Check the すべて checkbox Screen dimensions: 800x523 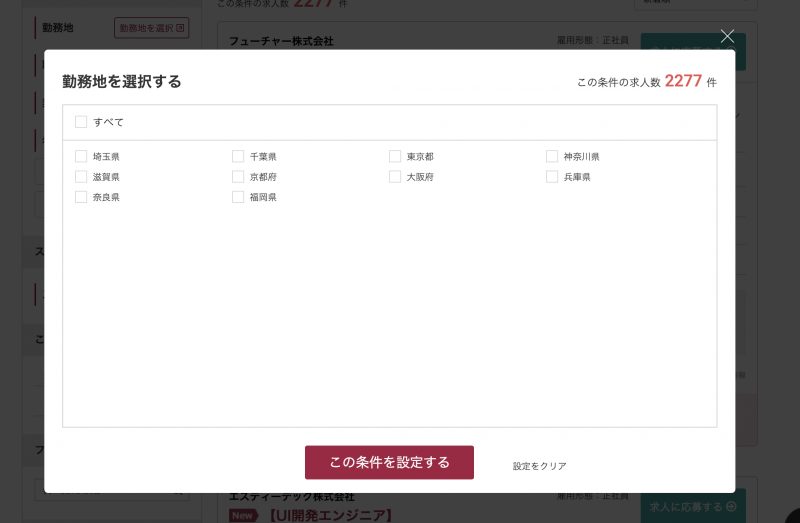81,122
